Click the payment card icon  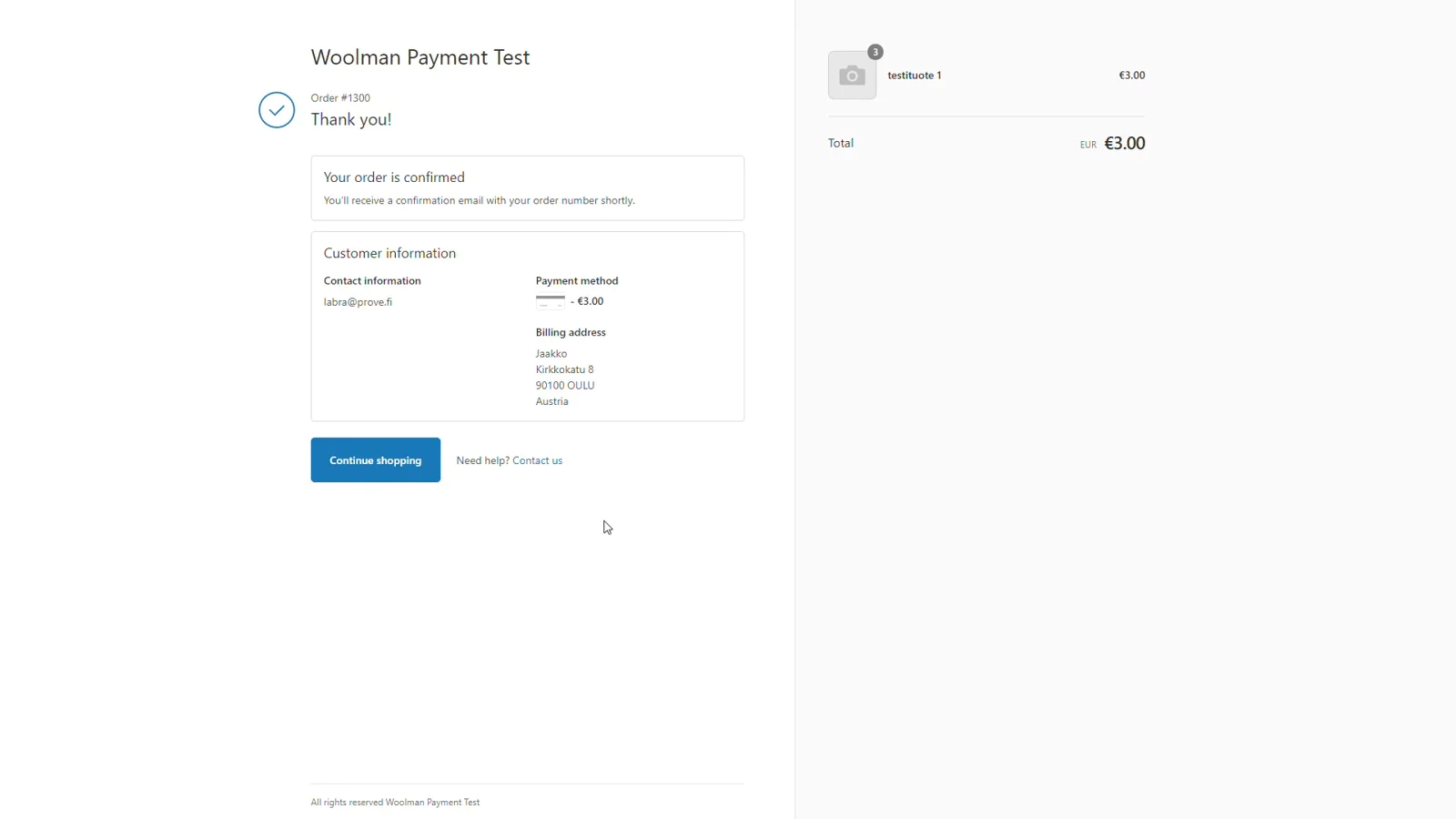[x=550, y=302]
